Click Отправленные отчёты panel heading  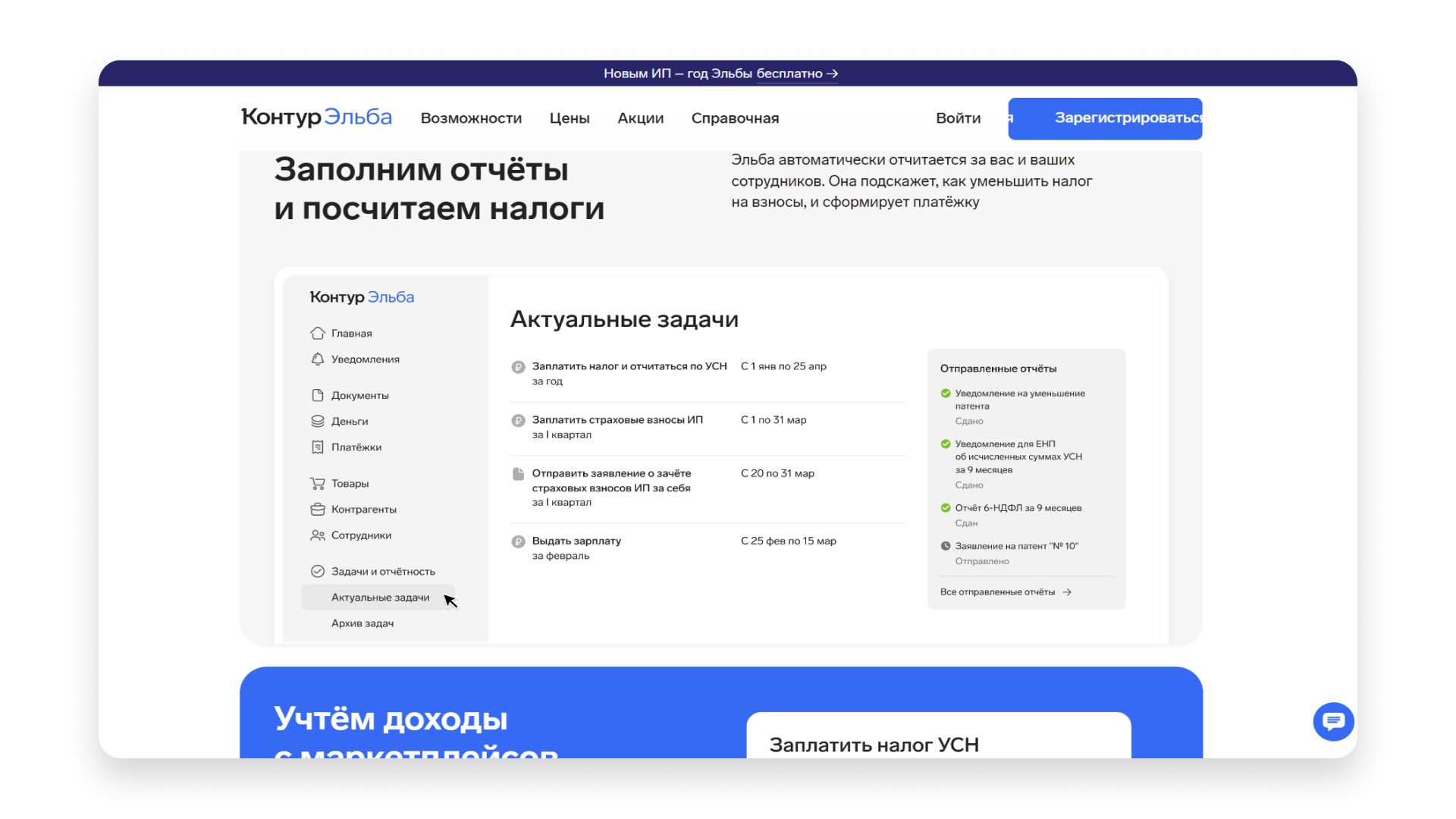pos(998,369)
